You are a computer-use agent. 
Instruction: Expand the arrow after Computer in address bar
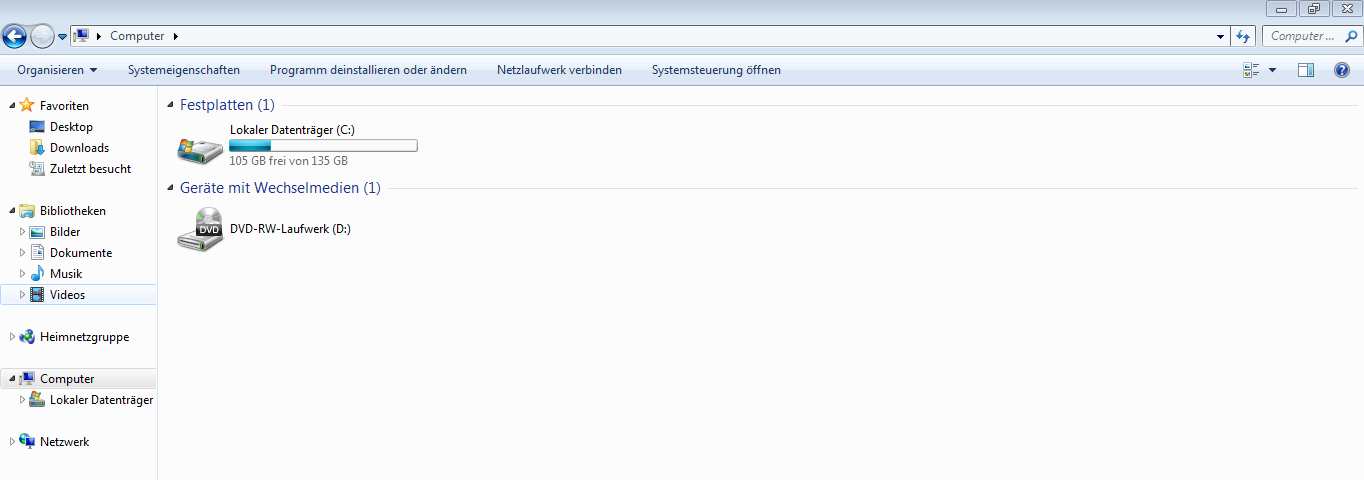pos(176,36)
